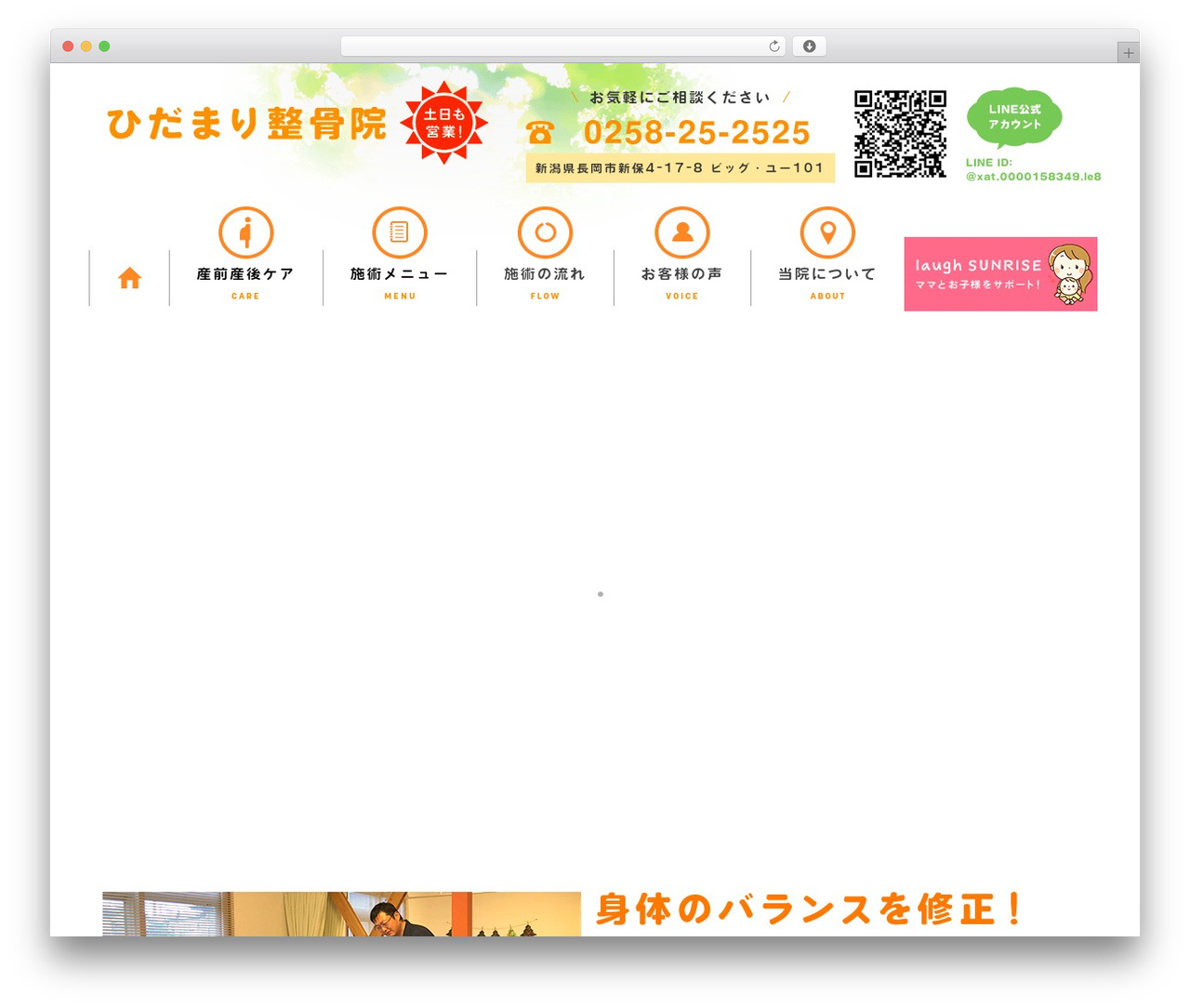This screenshot has width=1190, height=1008.
Task: Click the red sun 土日も営業 badge
Action: [x=443, y=123]
